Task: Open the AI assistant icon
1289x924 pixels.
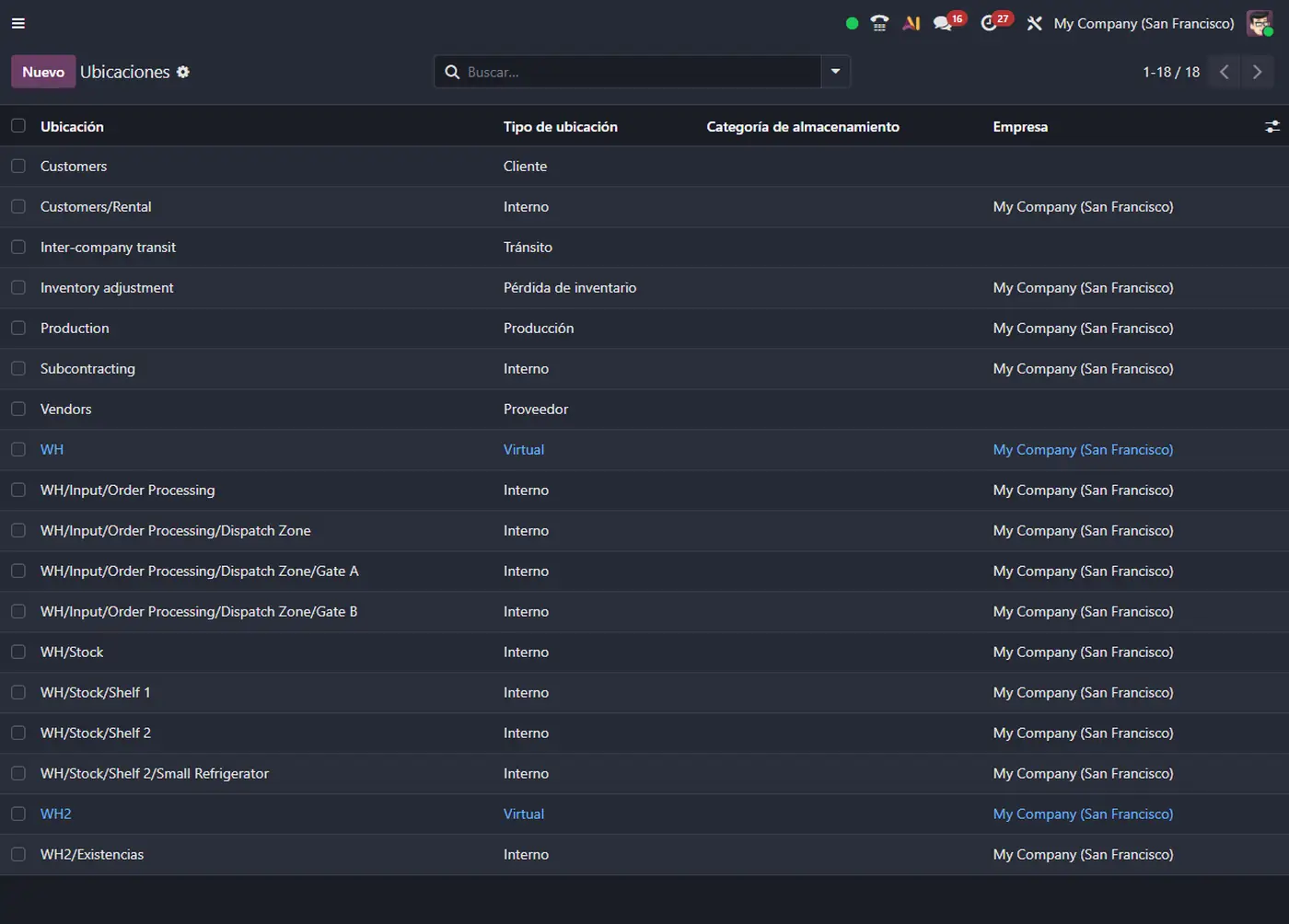Action: coord(912,24)
